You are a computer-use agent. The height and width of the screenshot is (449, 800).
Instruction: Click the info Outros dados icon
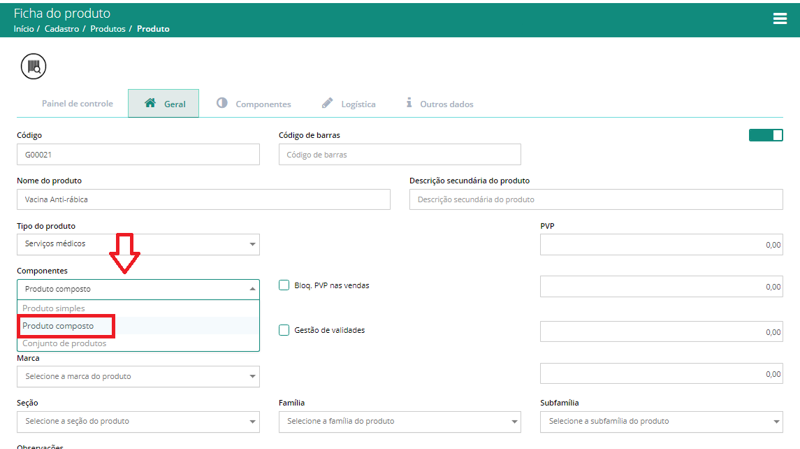(x=409, y=103)
